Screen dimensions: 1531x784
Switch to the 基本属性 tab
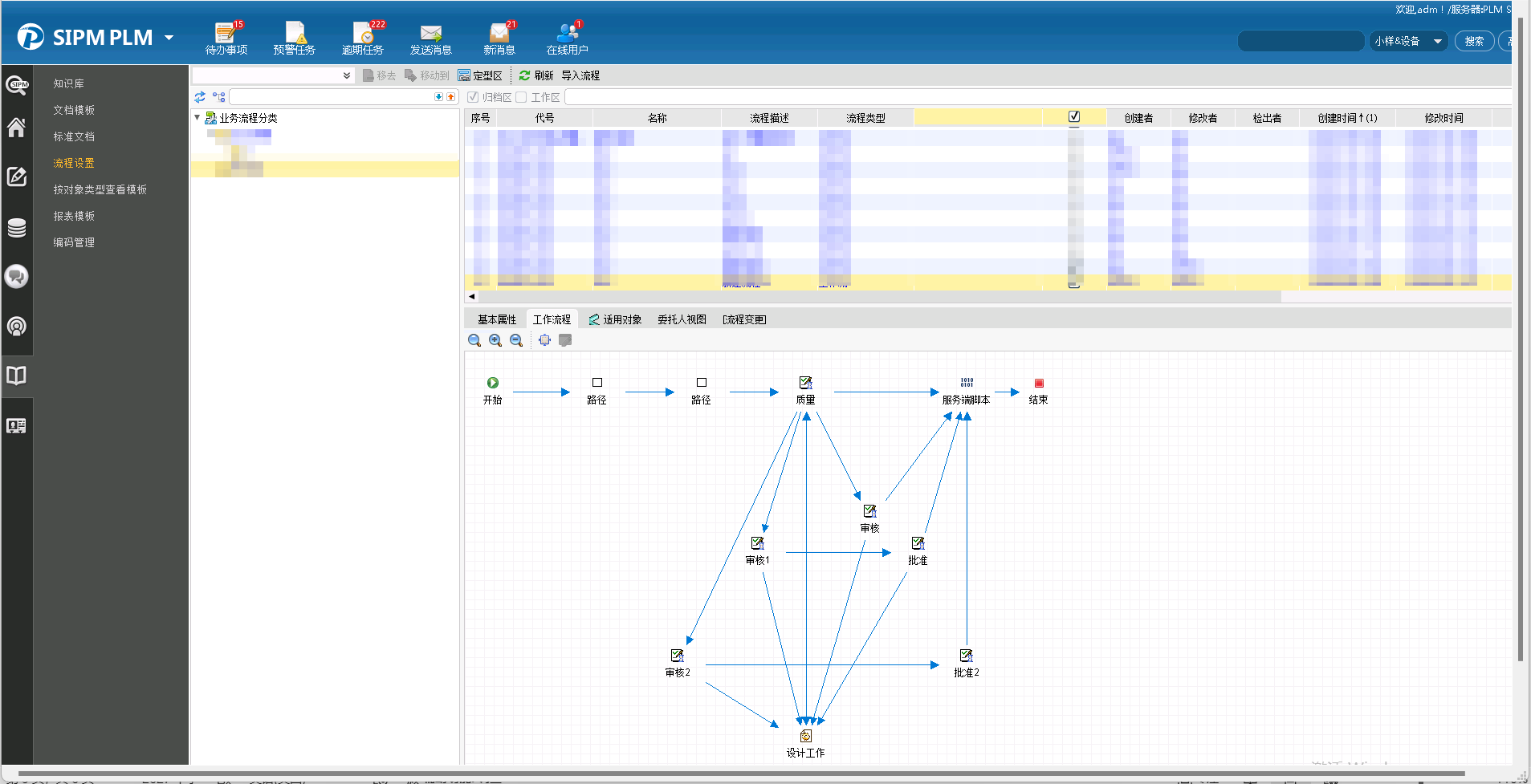tap(496, 319)
